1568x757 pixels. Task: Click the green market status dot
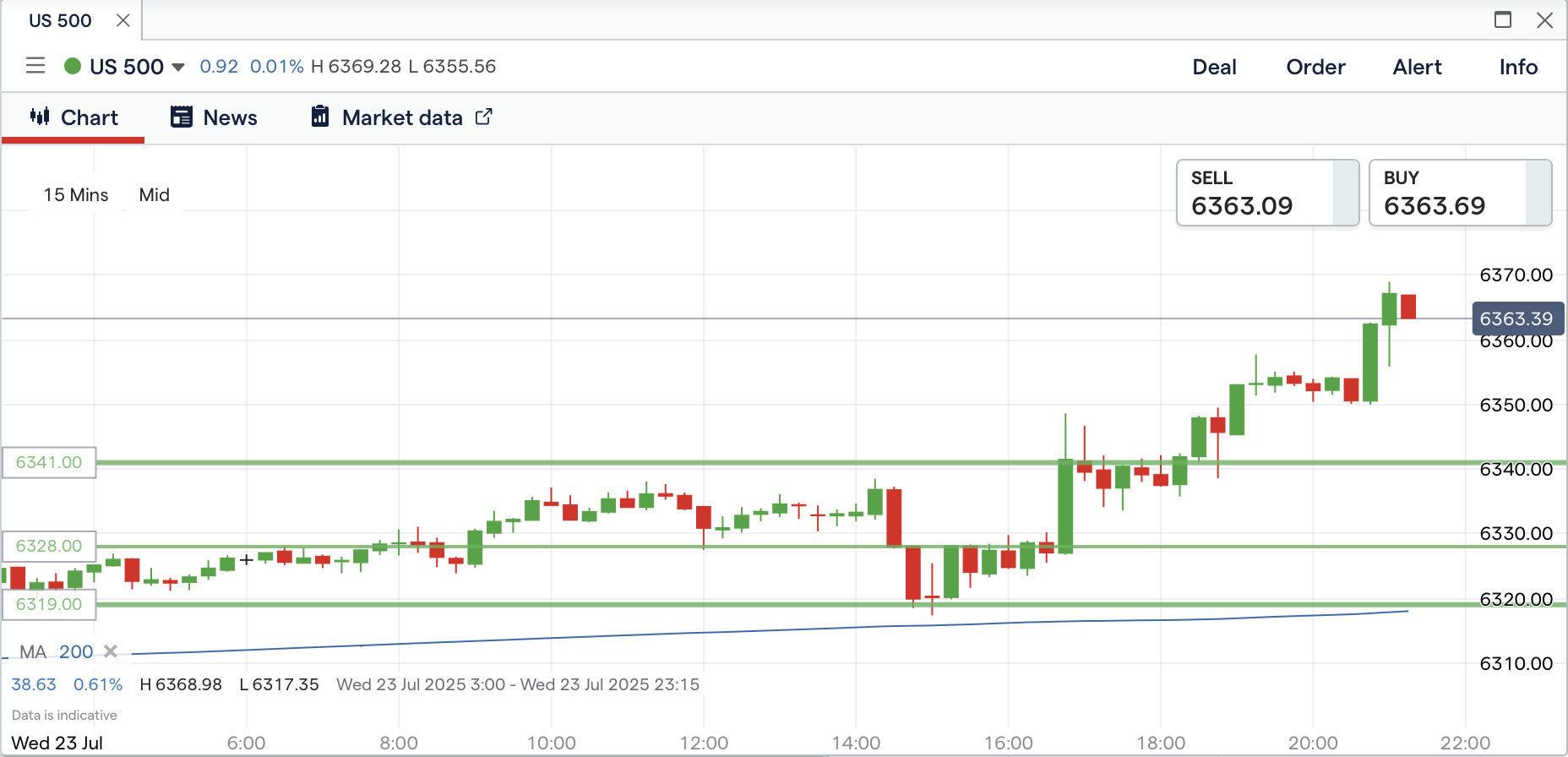point(73,66)
